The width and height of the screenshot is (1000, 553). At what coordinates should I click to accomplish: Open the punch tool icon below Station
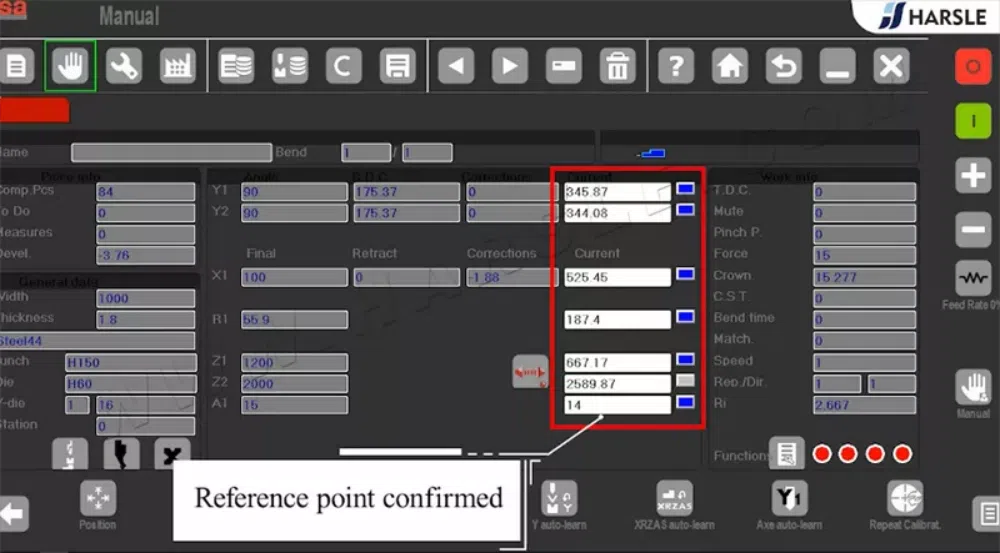(121, 455)
